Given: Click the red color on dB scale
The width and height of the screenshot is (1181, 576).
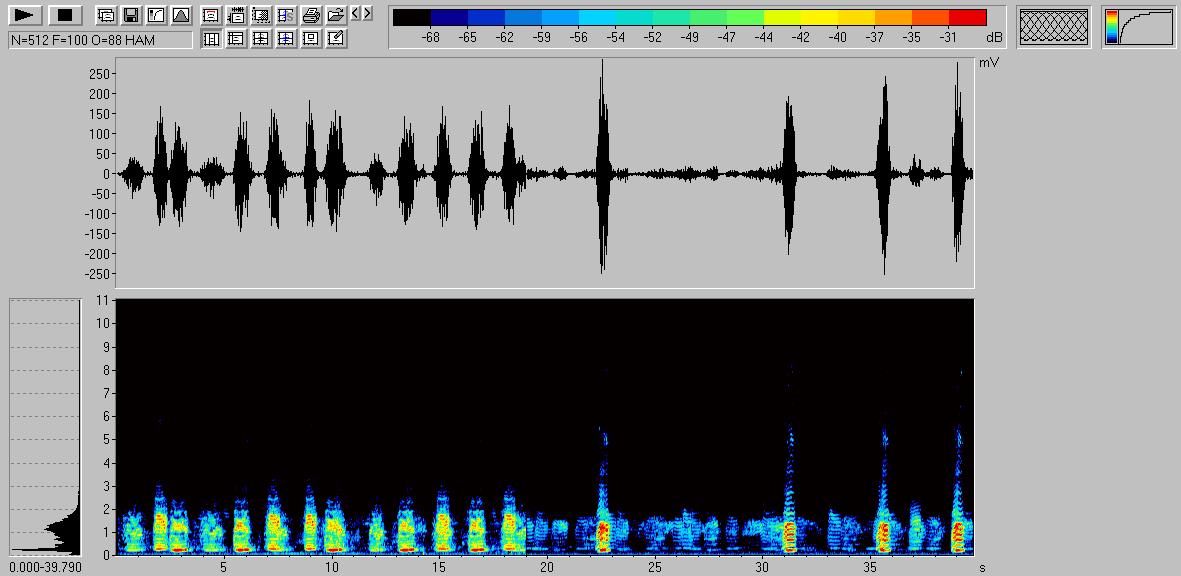Looking at the screenshot, I should pyautogui.click(x=967, y=17).
